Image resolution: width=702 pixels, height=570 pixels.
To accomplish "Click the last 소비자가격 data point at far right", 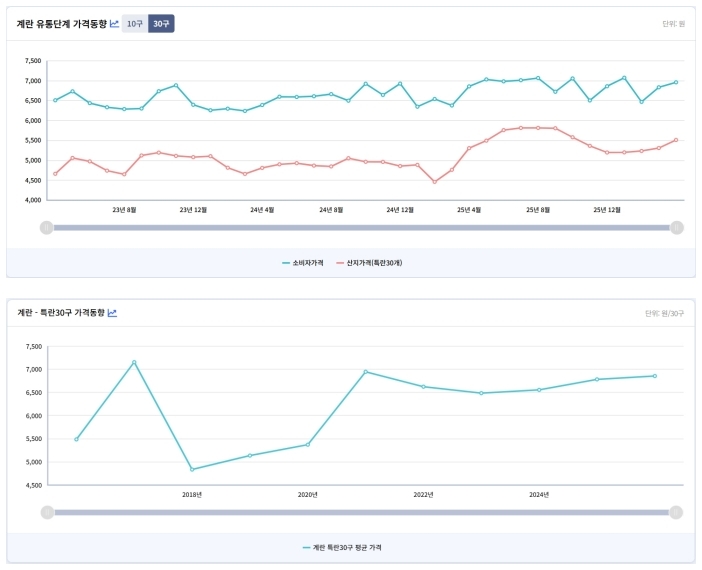I will coord(676,82).
